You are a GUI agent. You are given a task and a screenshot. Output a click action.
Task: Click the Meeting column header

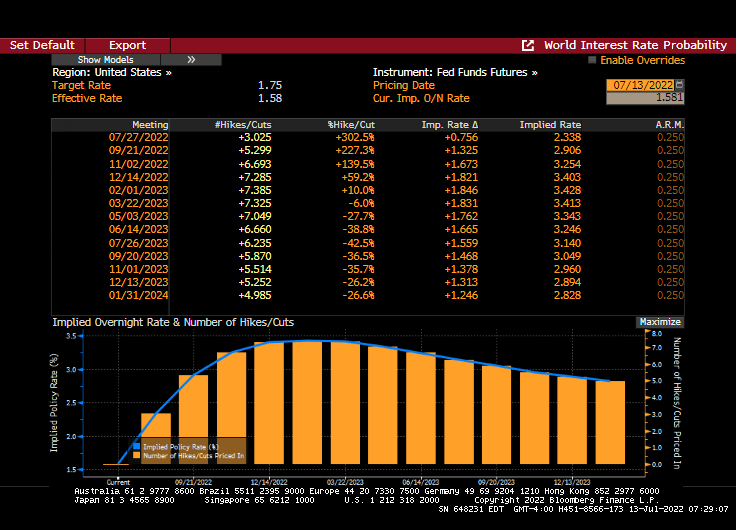(144, 125)
